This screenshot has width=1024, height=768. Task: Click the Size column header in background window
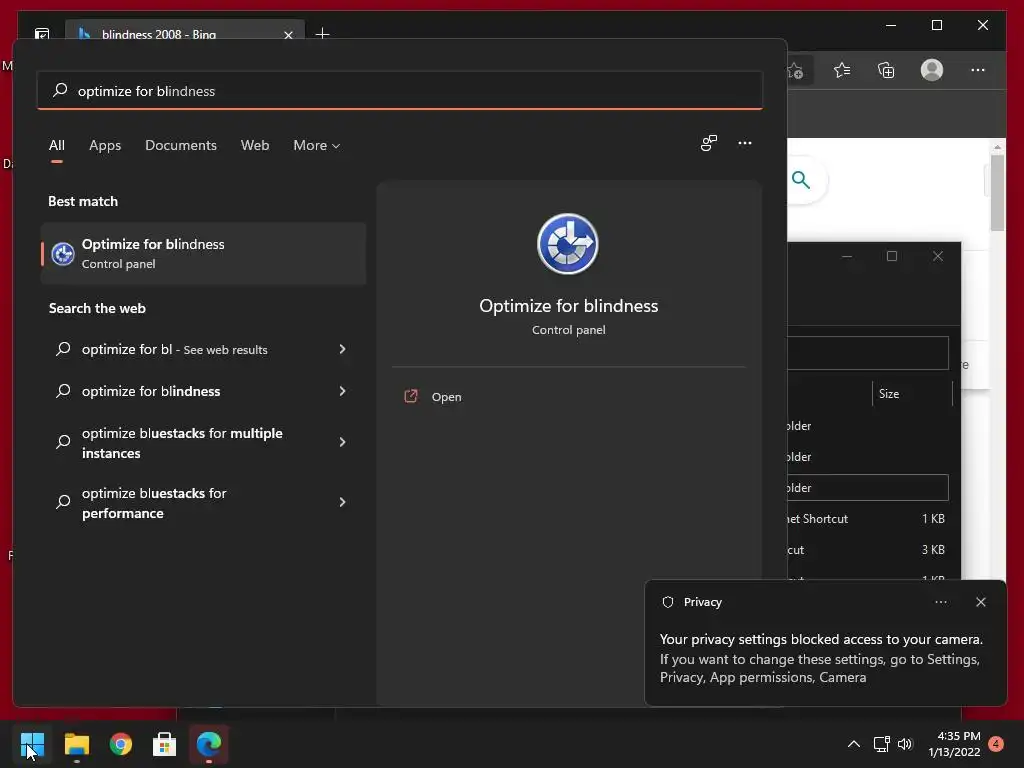912,394
